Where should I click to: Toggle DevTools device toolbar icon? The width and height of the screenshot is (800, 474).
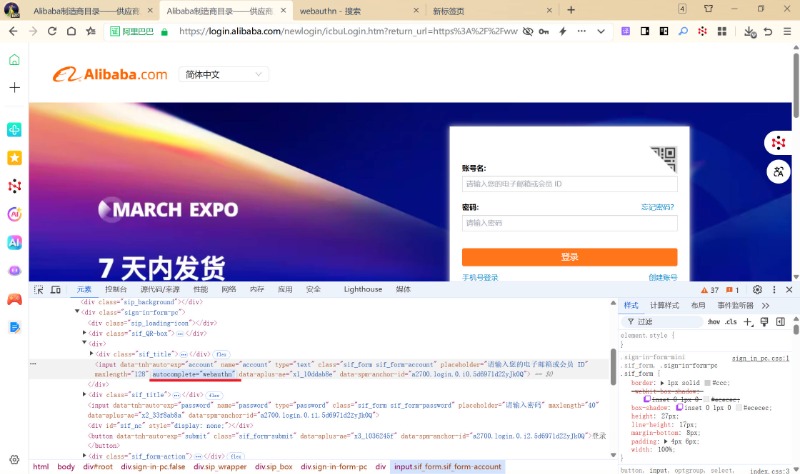point(55,289)
